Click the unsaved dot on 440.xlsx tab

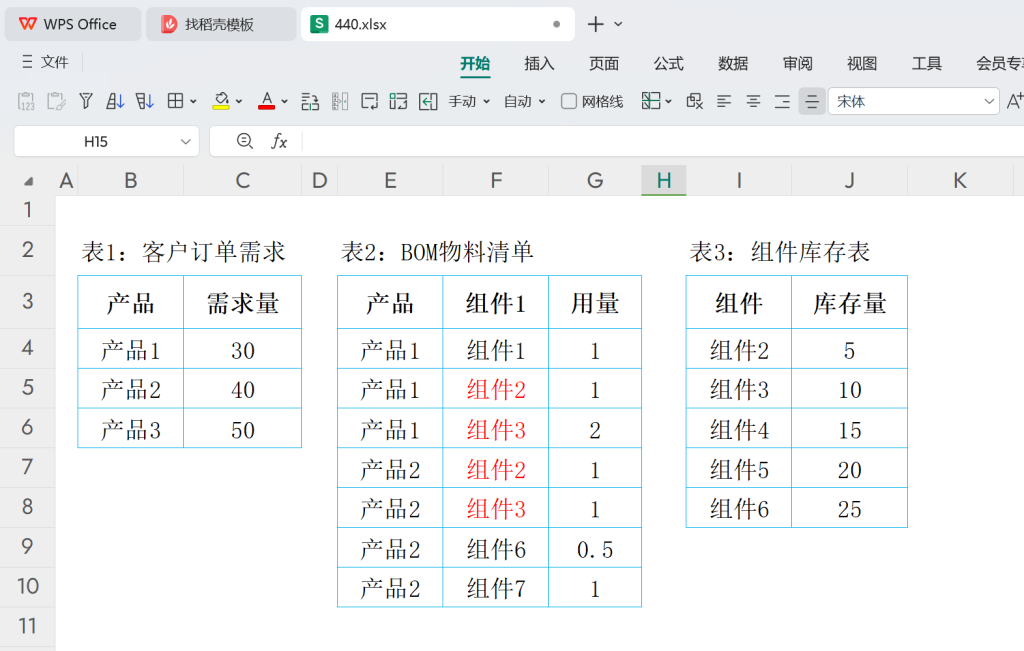[556, 24]
